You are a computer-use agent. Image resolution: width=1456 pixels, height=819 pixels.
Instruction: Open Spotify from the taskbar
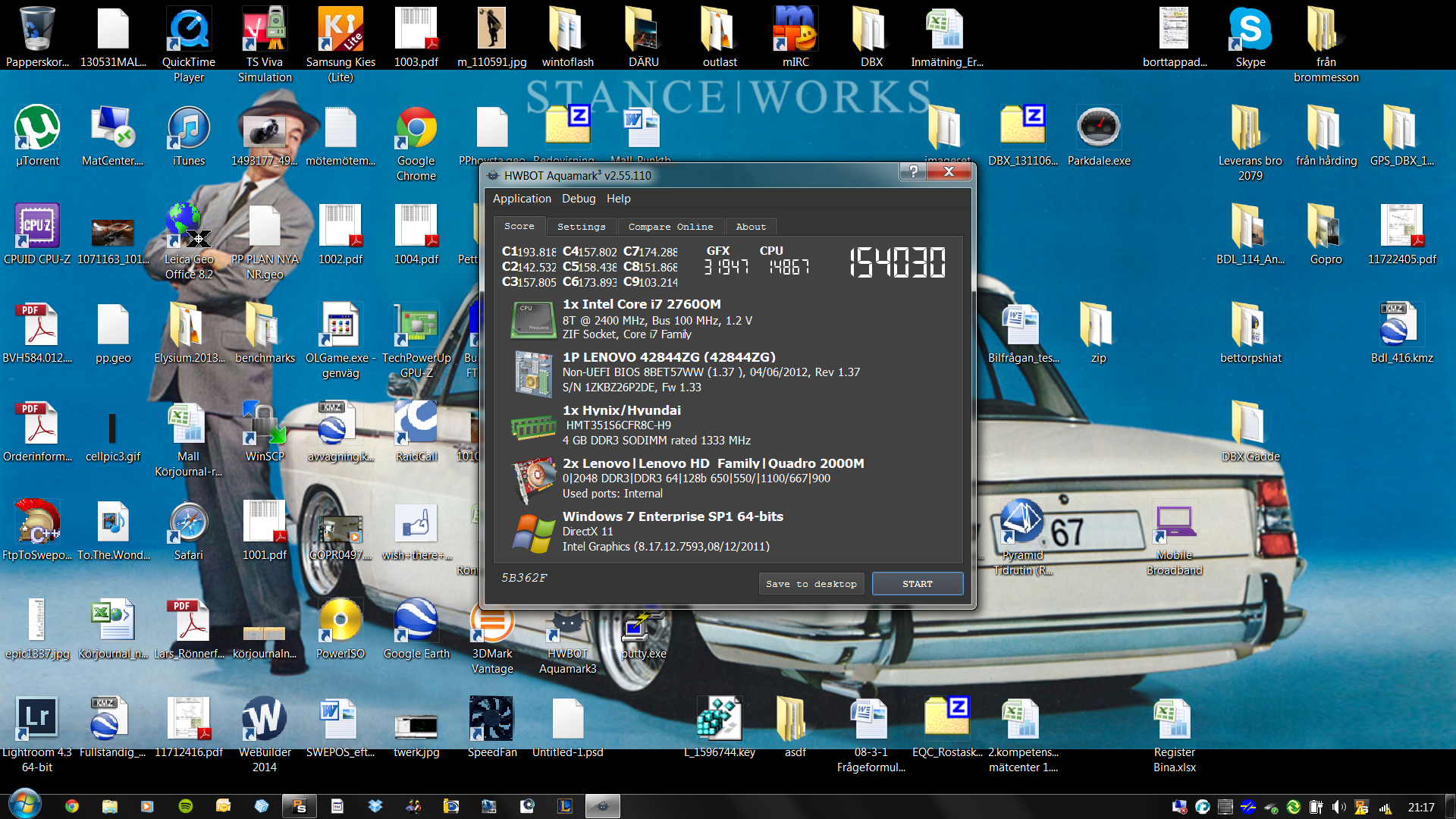[x=186, y=806]
